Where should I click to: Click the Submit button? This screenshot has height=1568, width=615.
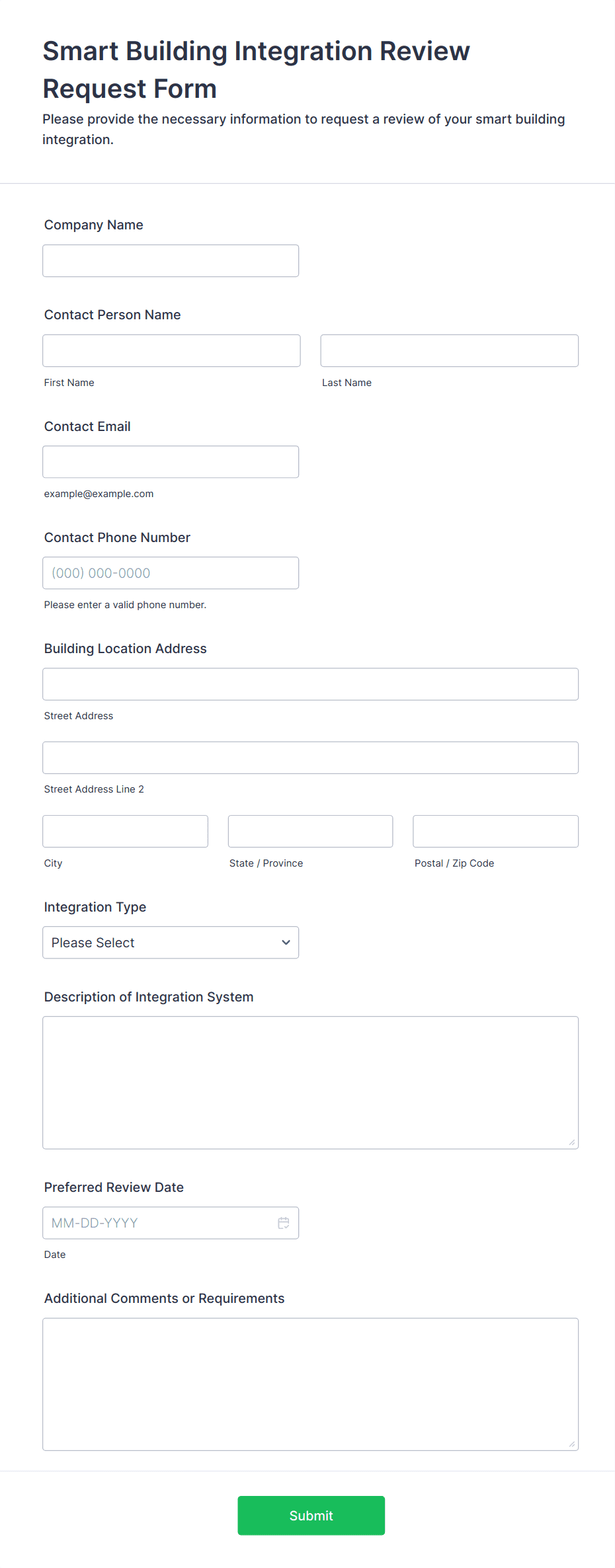coord(311,1515)
